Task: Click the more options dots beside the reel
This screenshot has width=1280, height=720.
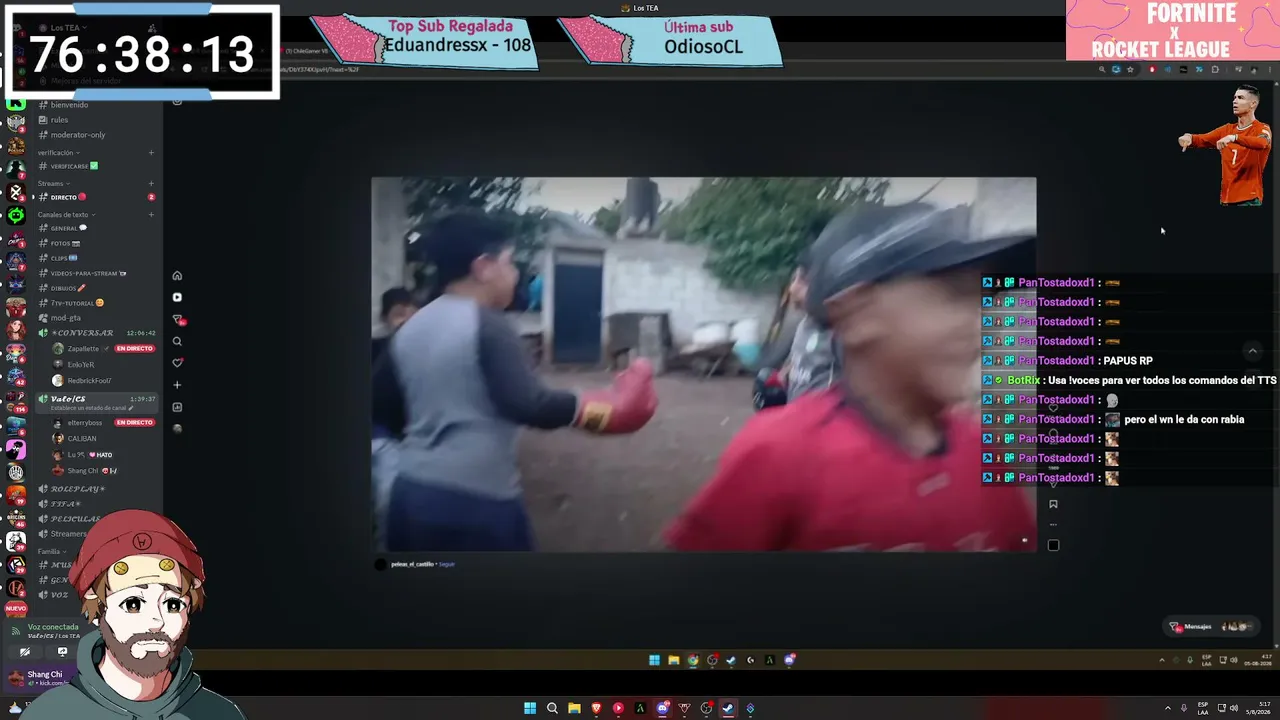Action: [x=1053, y=524]
